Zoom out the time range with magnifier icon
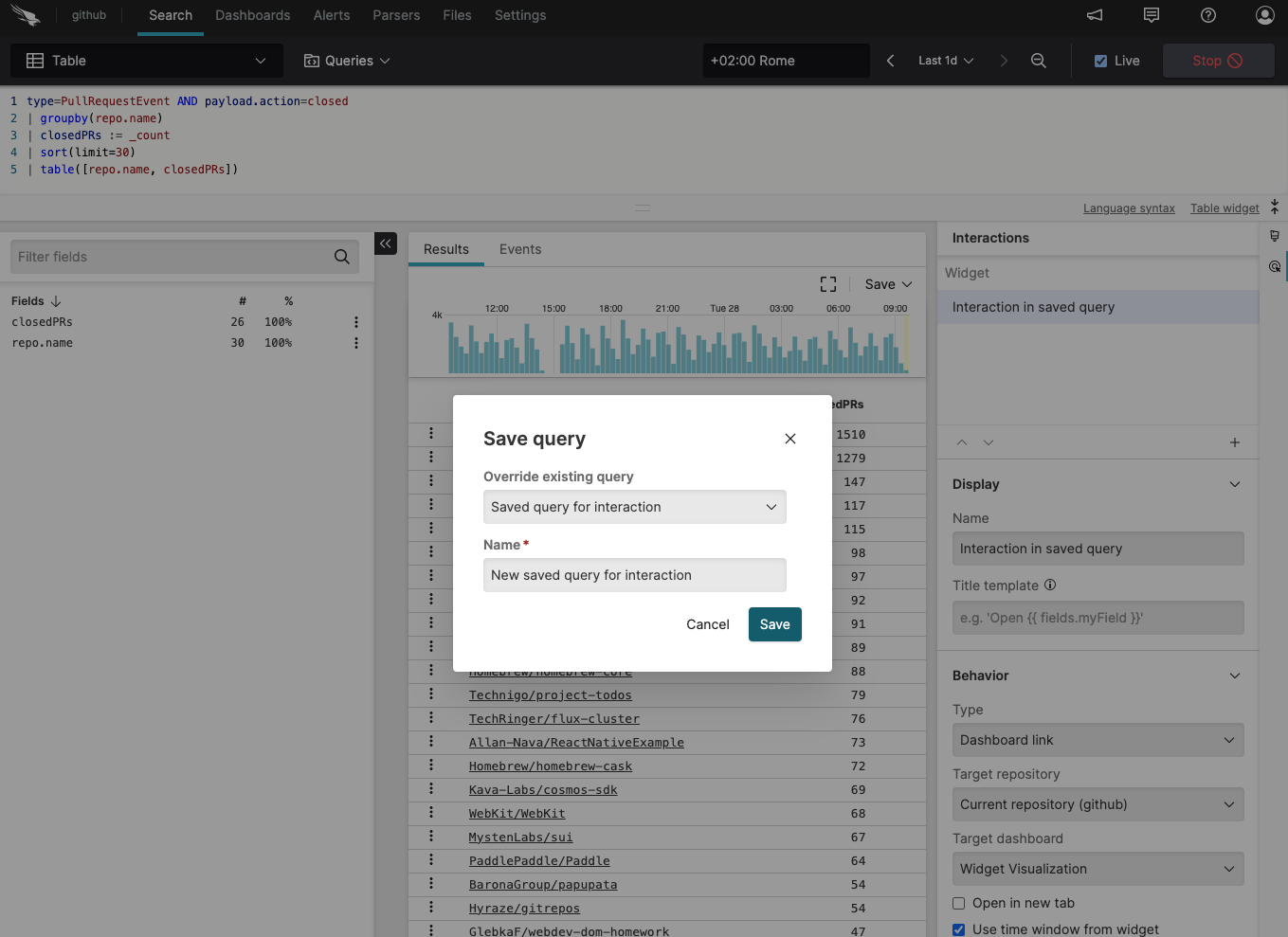This screenshot has width=1288, height=937. click(x=1038, y=60)
